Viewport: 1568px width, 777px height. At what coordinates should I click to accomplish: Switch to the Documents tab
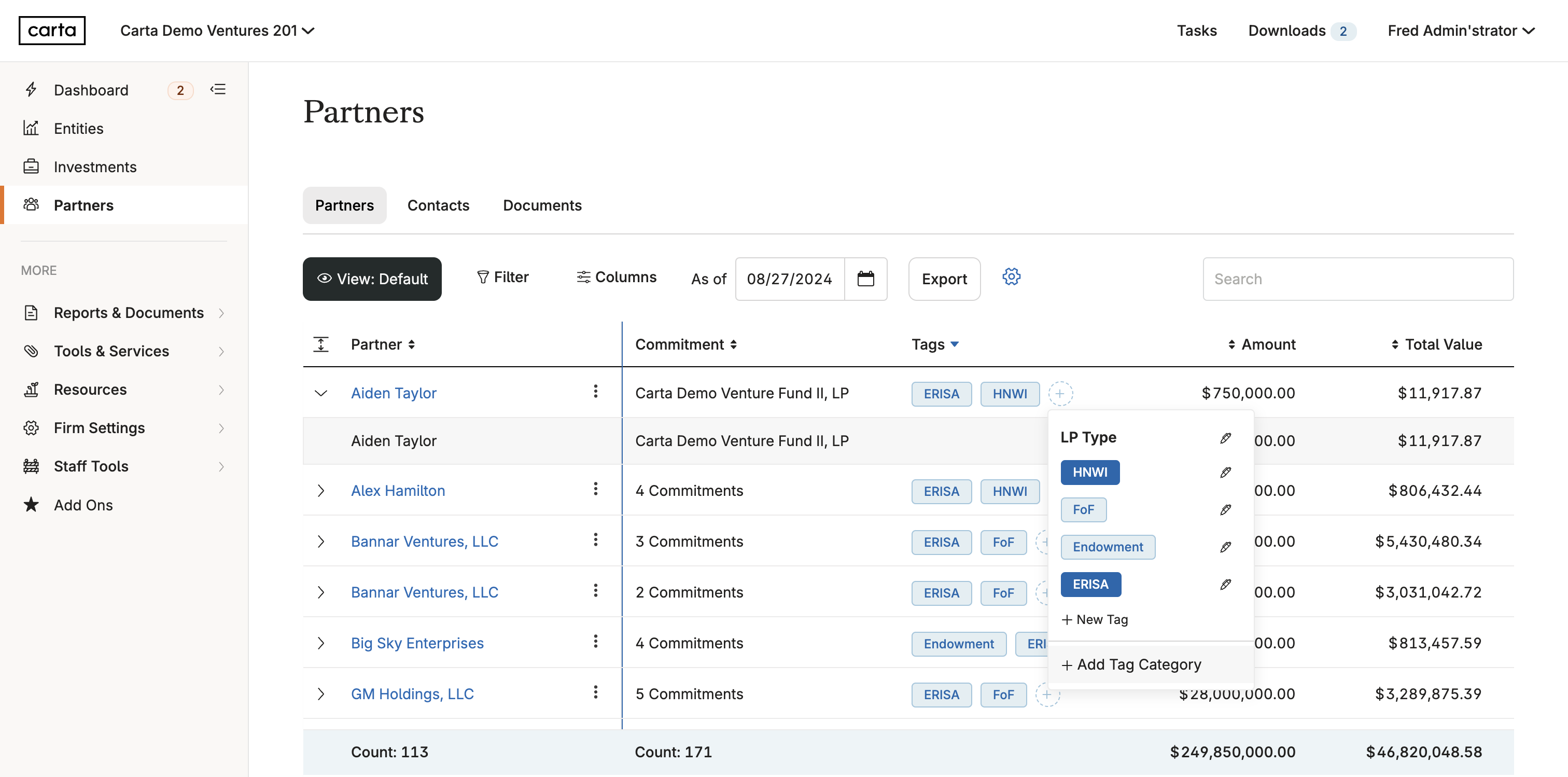point(542,206)
